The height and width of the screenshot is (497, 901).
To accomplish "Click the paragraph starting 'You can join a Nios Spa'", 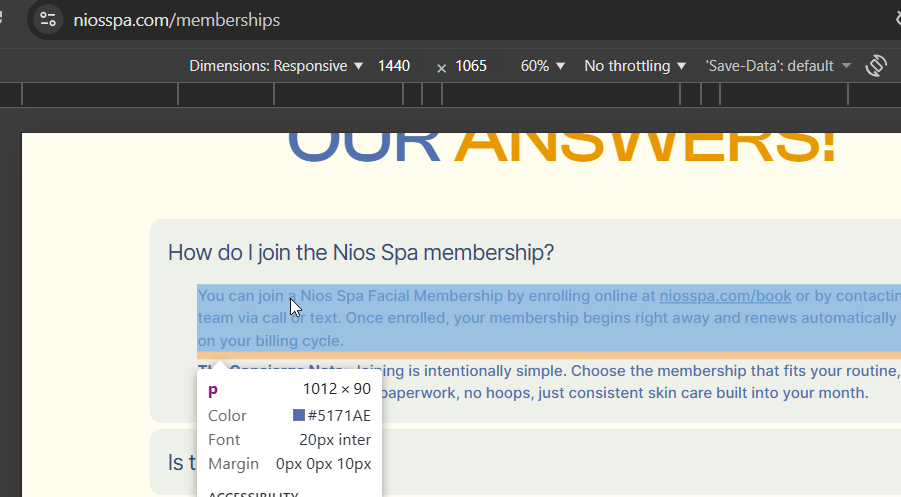I will click(549, 318).
